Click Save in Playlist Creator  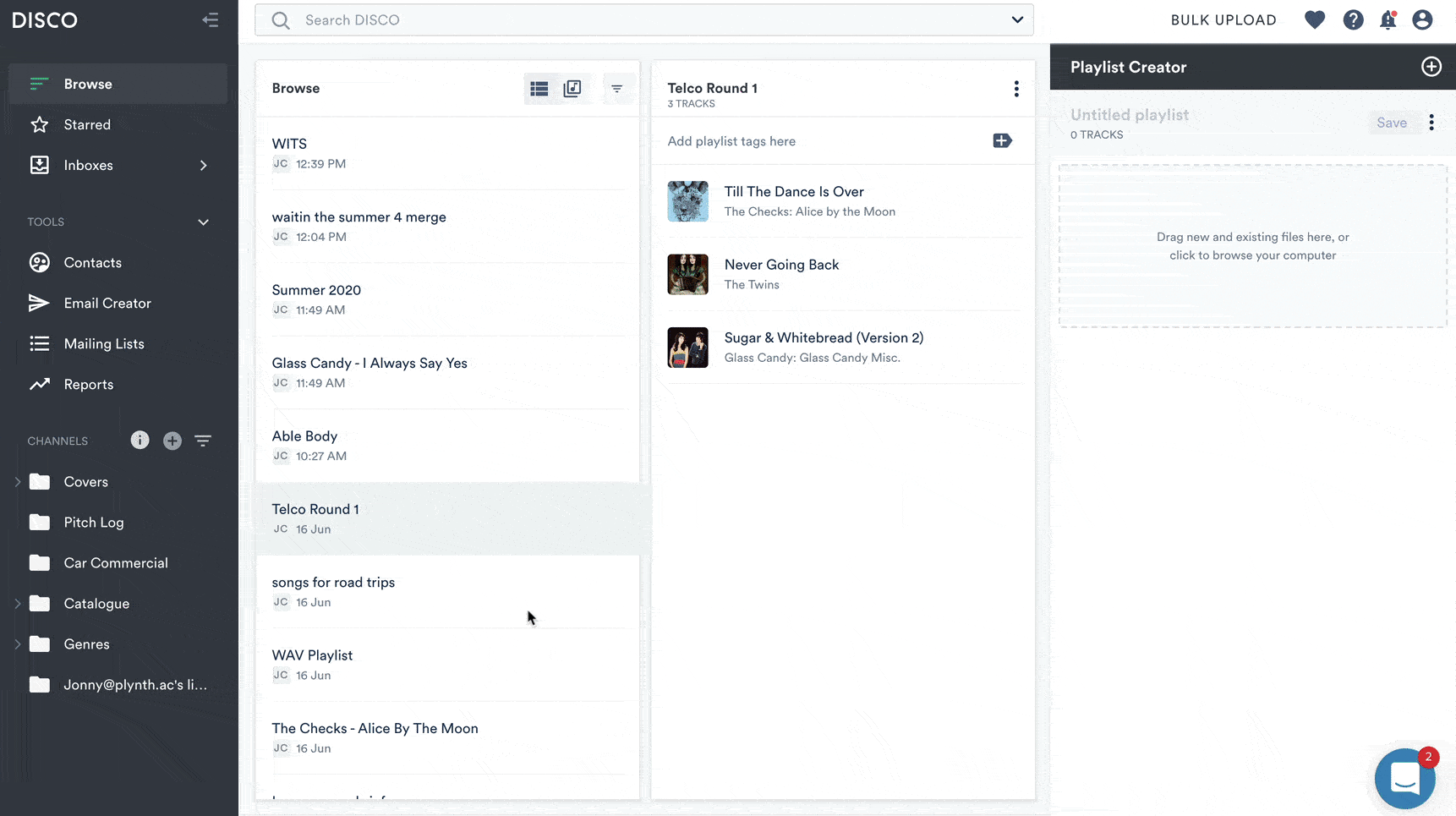point(1391,123)
